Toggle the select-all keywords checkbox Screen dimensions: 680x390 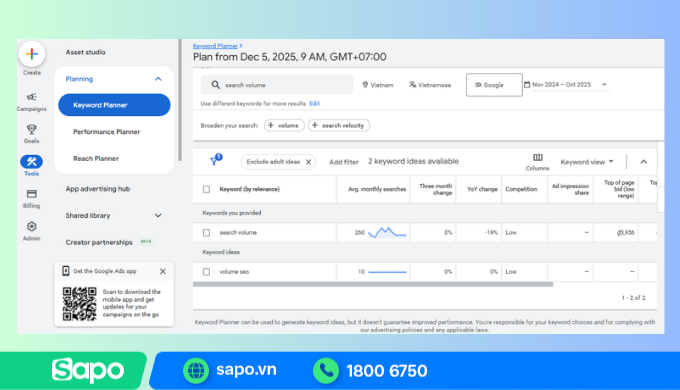click(x=206, y=189)
